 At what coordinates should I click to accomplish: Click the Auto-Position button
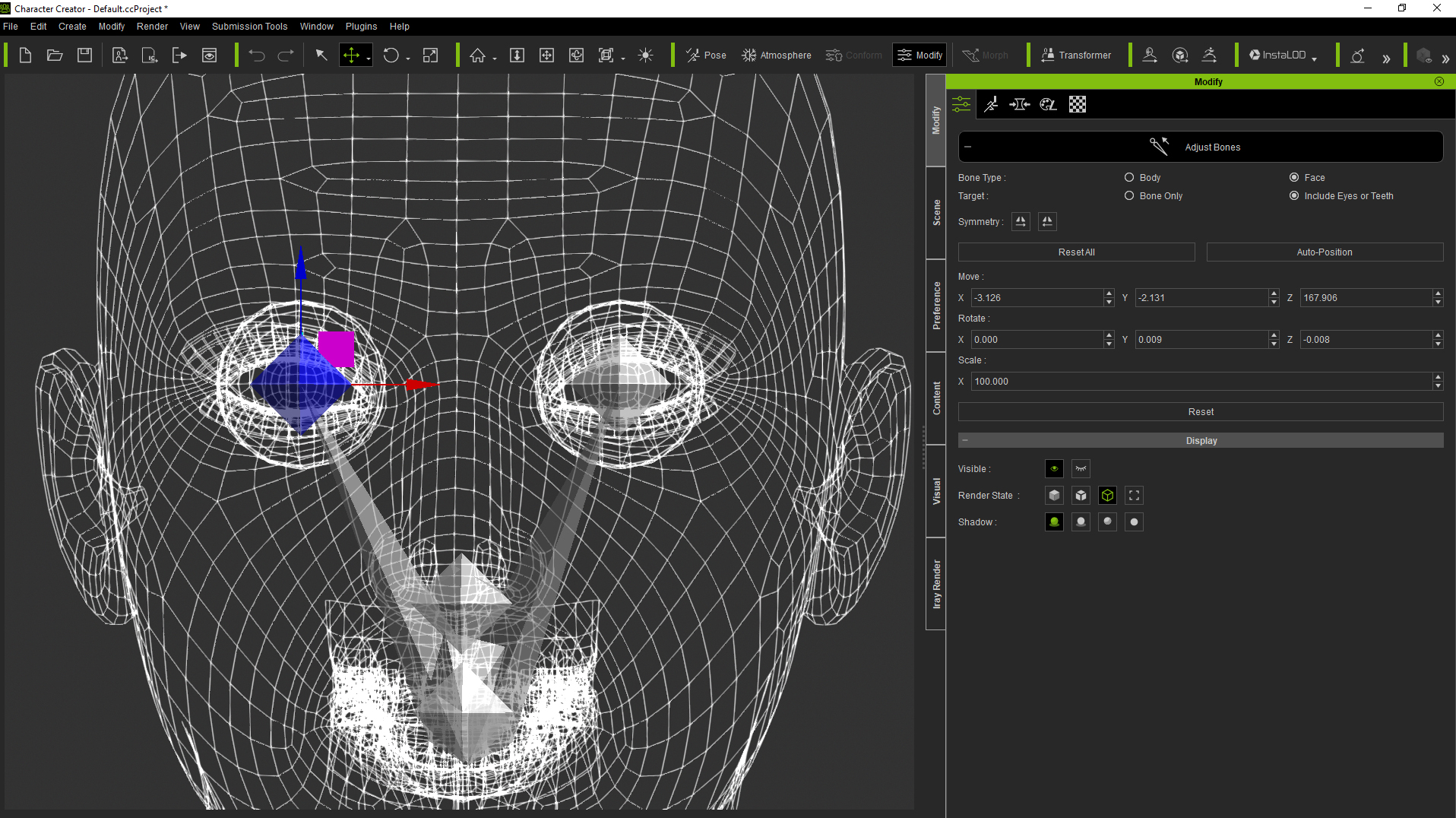pyautogui.click(x=1325, y=252)
